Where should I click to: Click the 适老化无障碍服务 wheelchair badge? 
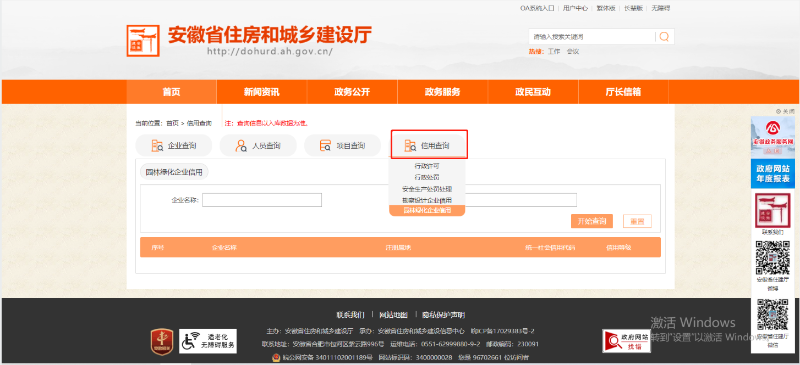[x=208, y=341]
